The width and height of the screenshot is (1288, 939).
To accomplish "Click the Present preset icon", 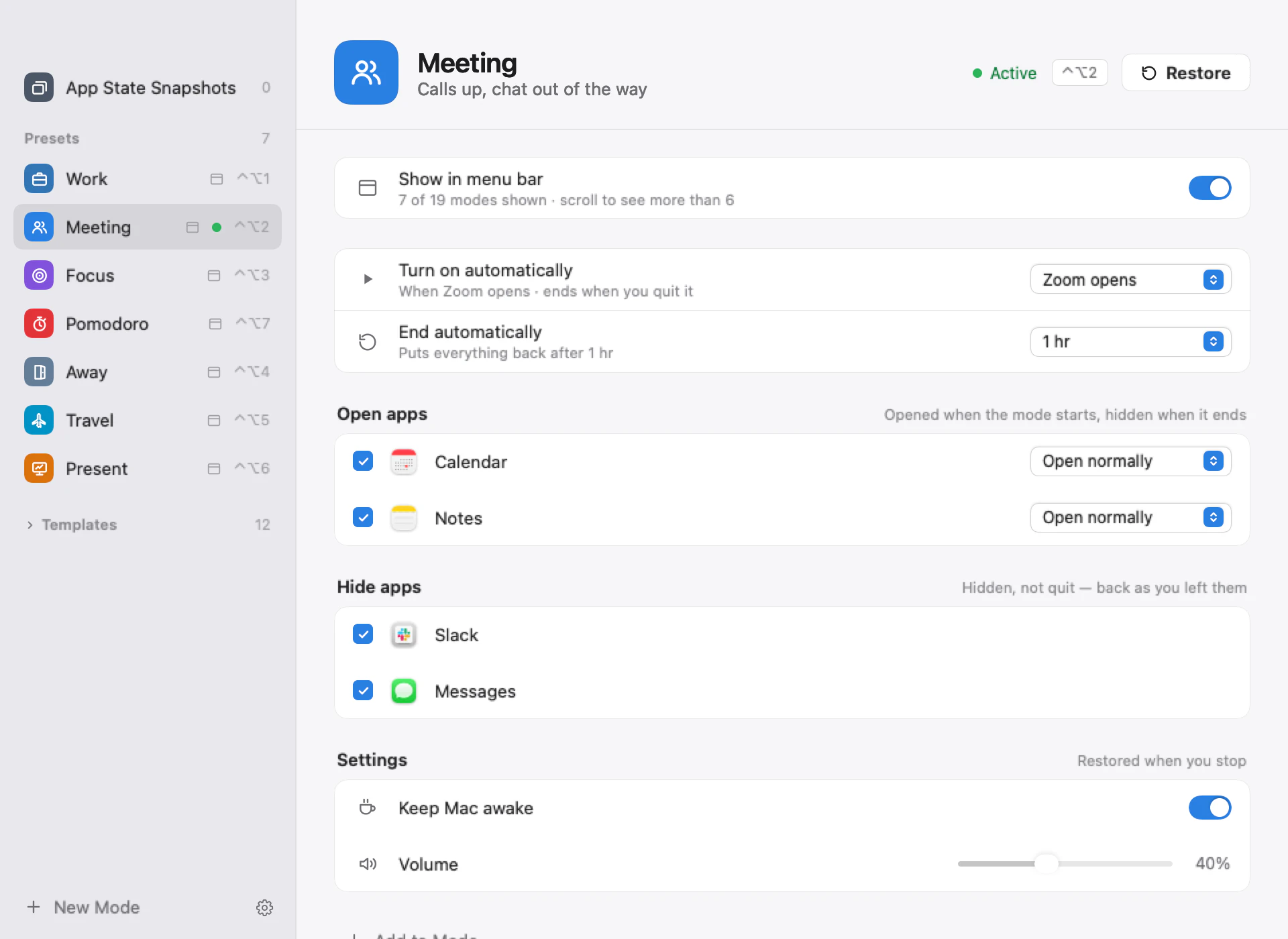I will click(x=39, y=468).
